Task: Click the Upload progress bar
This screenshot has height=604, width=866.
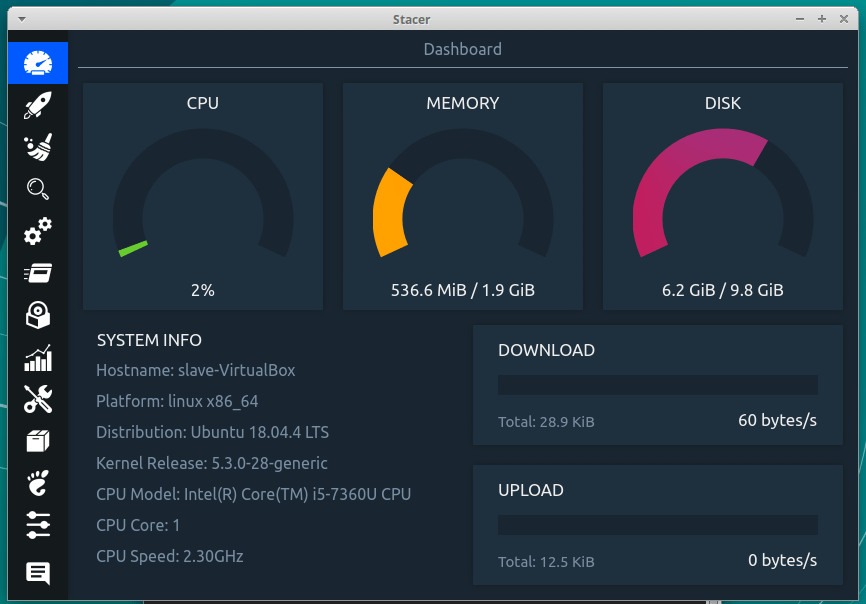Action: [x=657, y=525]
